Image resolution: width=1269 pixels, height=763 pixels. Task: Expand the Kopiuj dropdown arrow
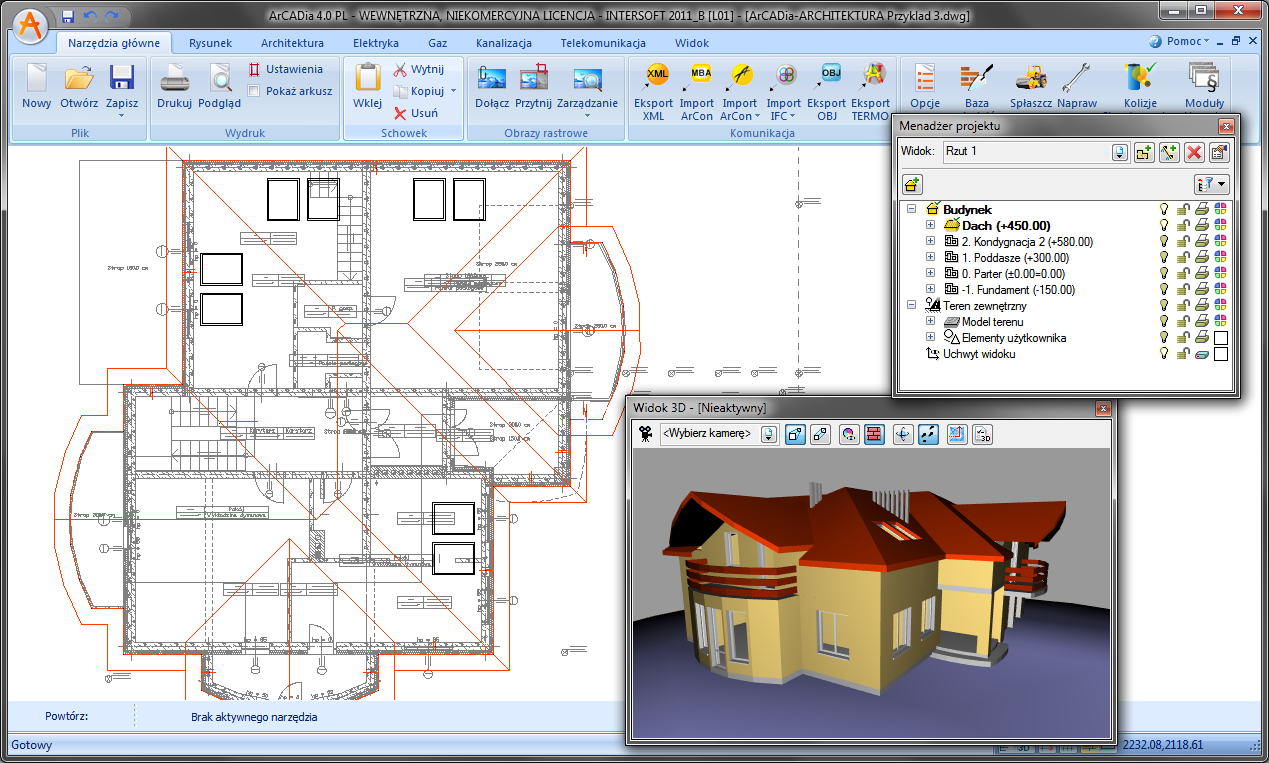453,91
